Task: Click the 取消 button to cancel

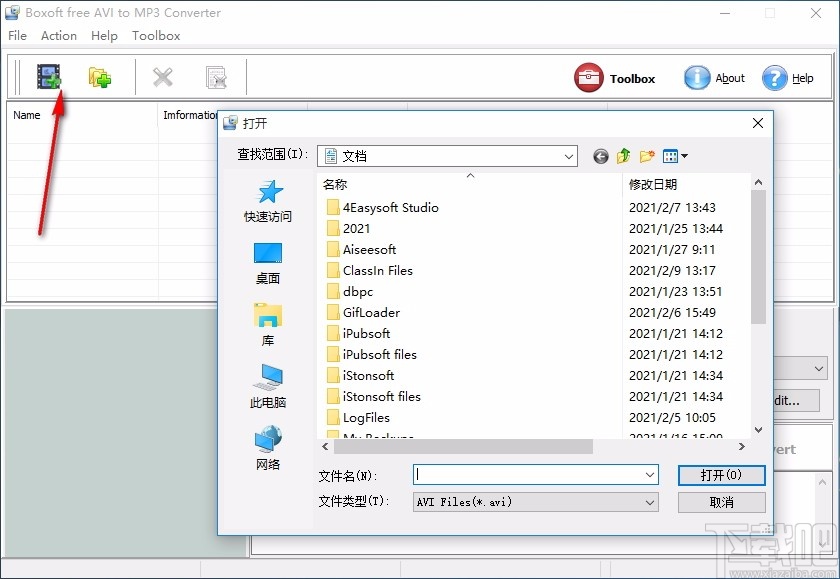Action: coord(721,502)
